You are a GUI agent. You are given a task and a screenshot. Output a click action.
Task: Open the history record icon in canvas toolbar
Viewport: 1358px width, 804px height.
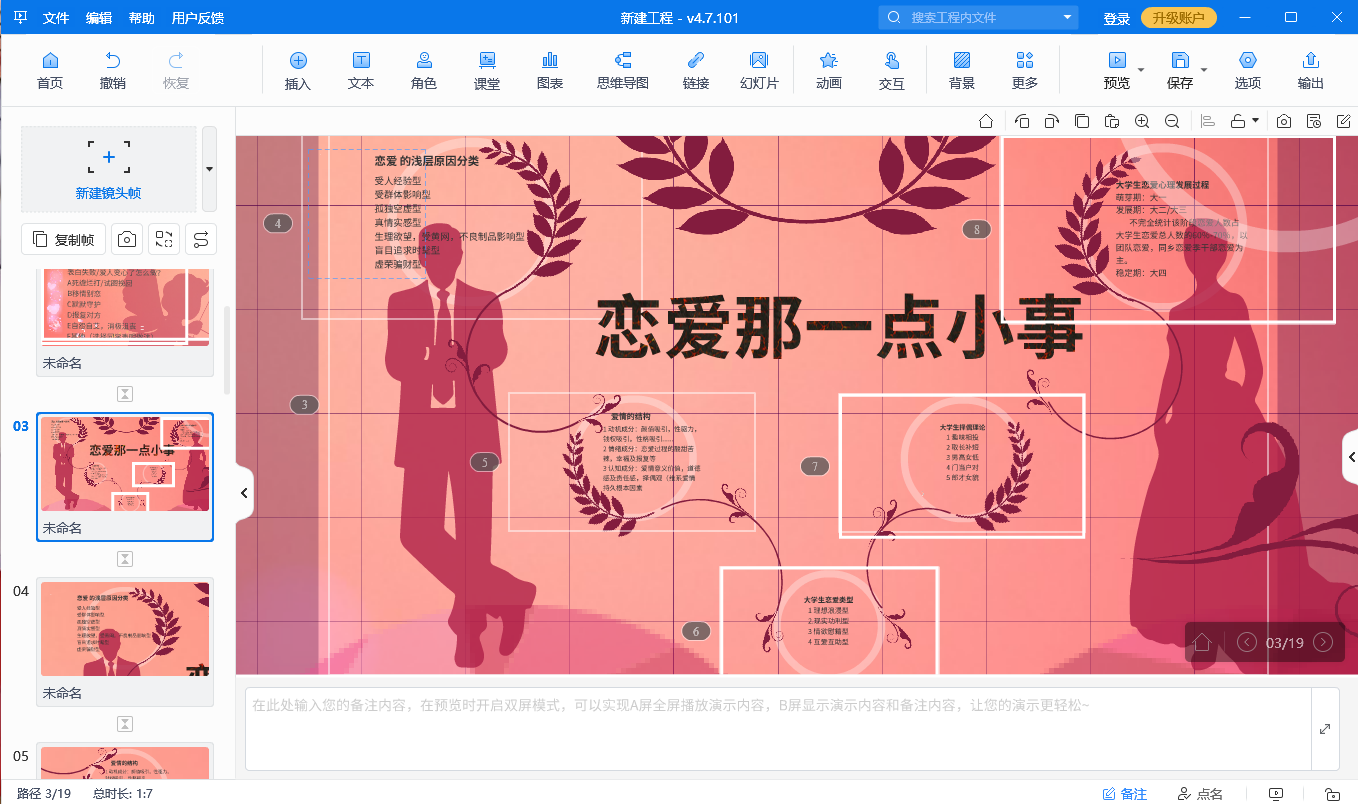coord(1314,121)
